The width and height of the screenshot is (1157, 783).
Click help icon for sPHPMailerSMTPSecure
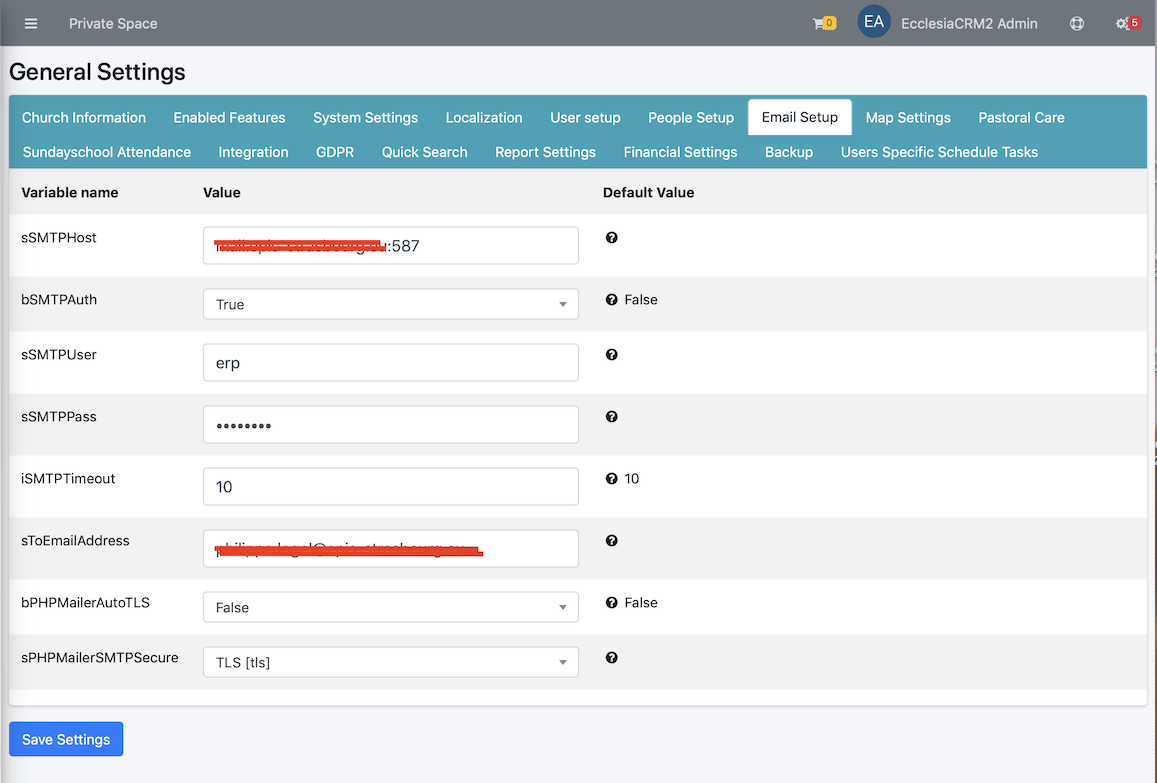[611, 658]
